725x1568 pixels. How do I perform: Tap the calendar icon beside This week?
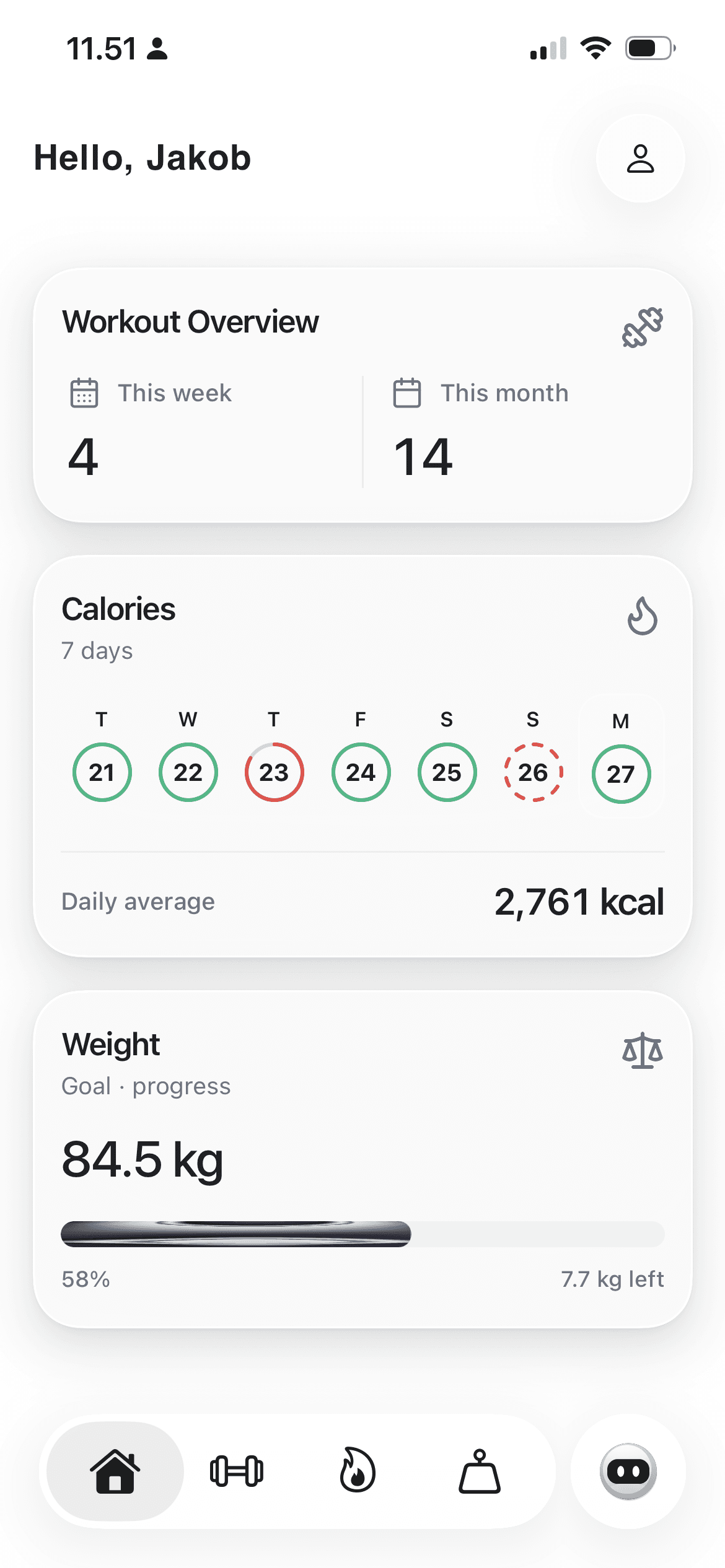coord(84,393)
